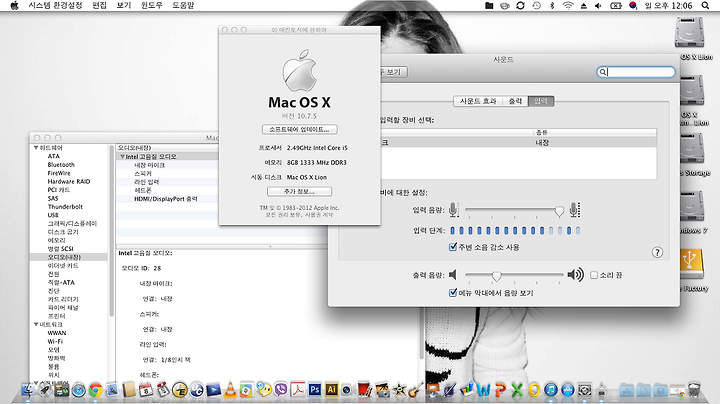Open Keynote podium icon in dock
Image resolution: width=720 pixels, height=404 pixels.
click(432, 390)
